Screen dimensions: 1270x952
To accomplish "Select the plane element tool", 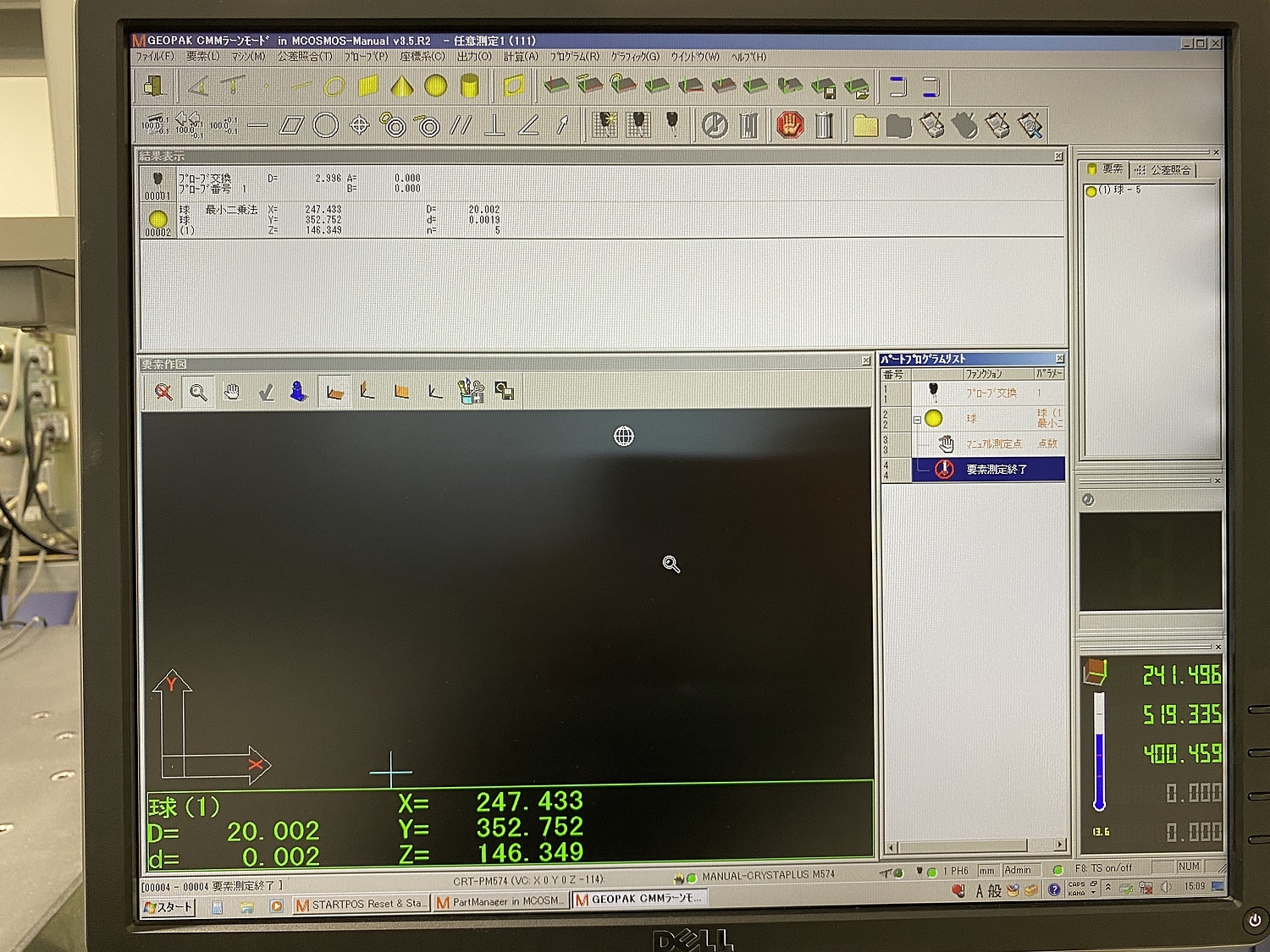I will point(367,86).
